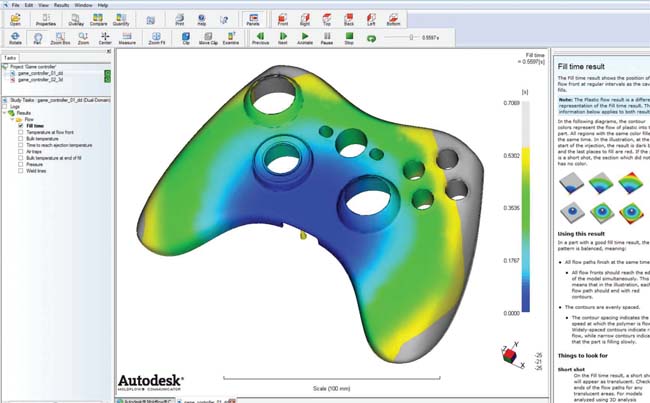Open the Quantify tool

(121, 19)
